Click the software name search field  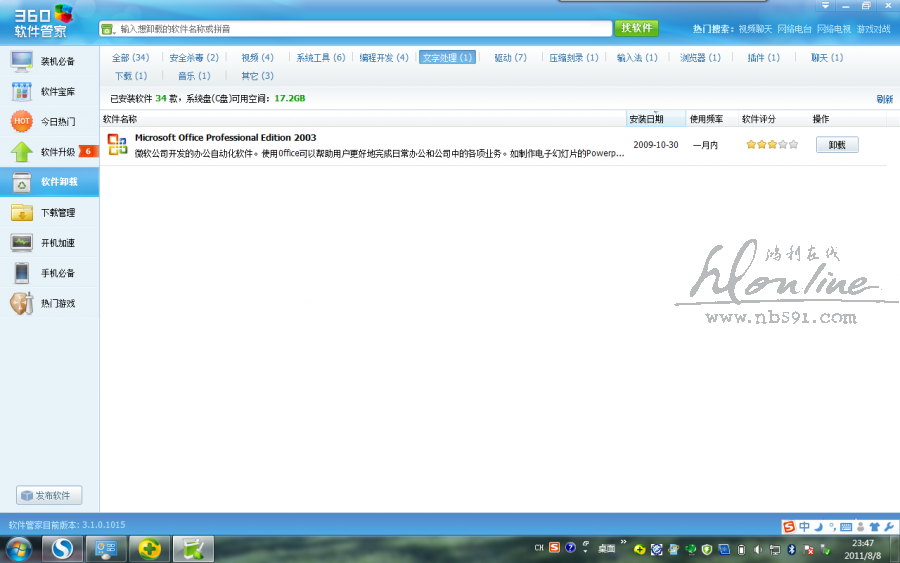point(360,29)
